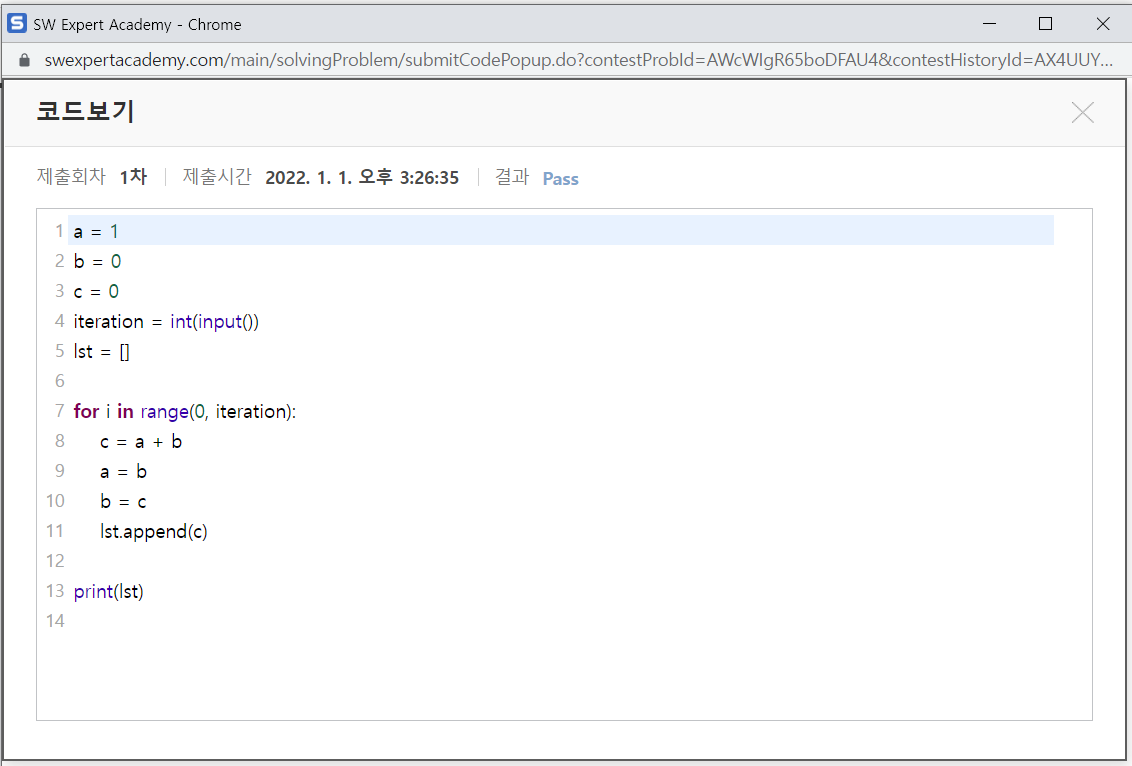Click code line 'a = 1'
1132x766 pixels.
95,232
